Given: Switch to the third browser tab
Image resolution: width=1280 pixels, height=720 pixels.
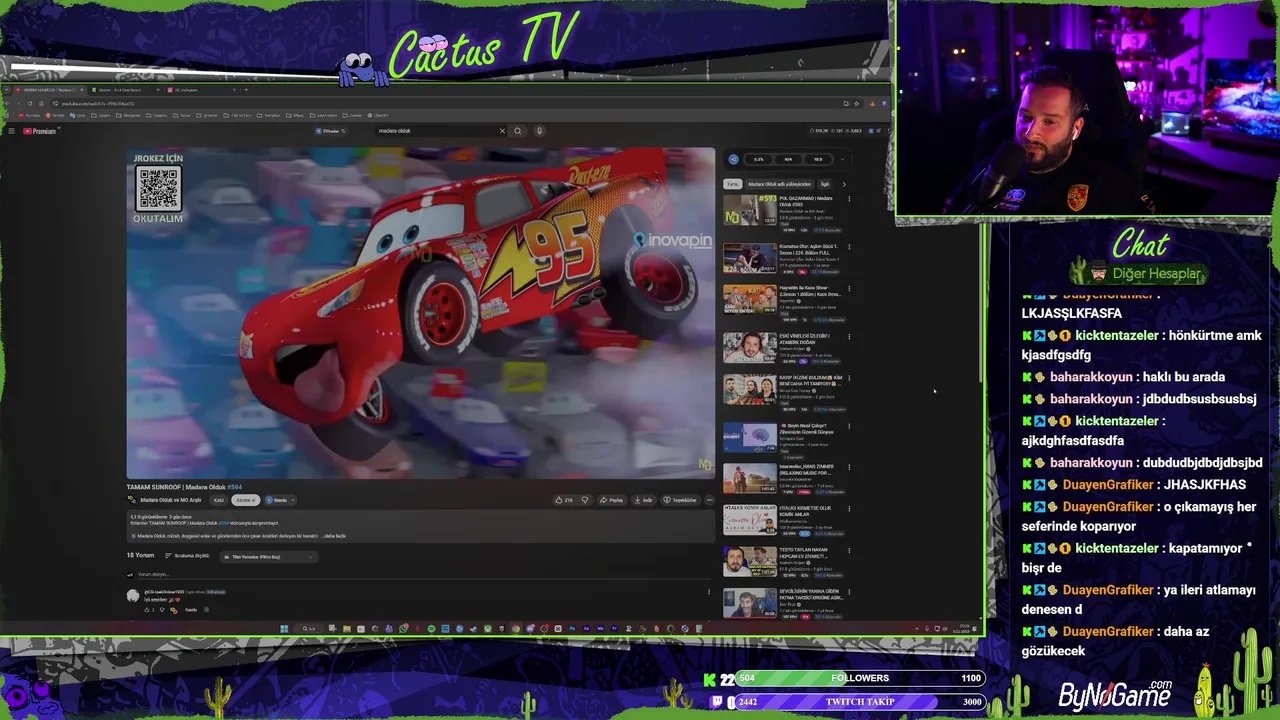Looking at the screenshot, I should click(200, 90).
